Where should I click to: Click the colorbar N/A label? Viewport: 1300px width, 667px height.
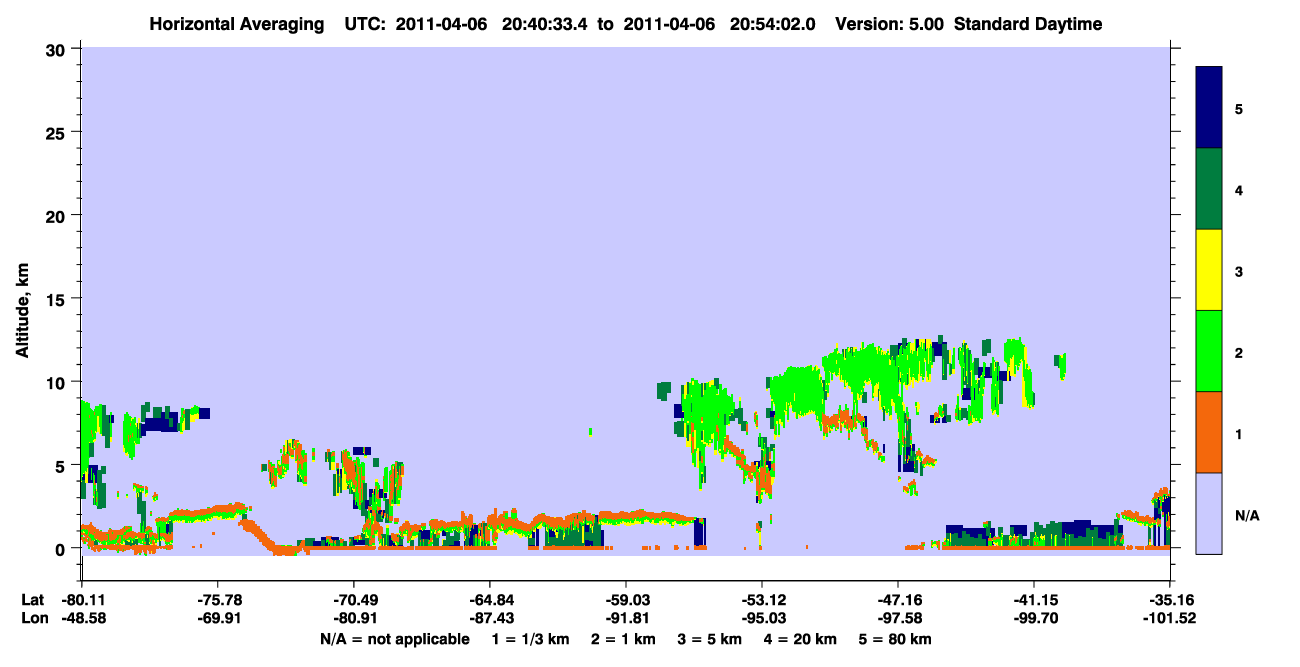pos(1247,515)
